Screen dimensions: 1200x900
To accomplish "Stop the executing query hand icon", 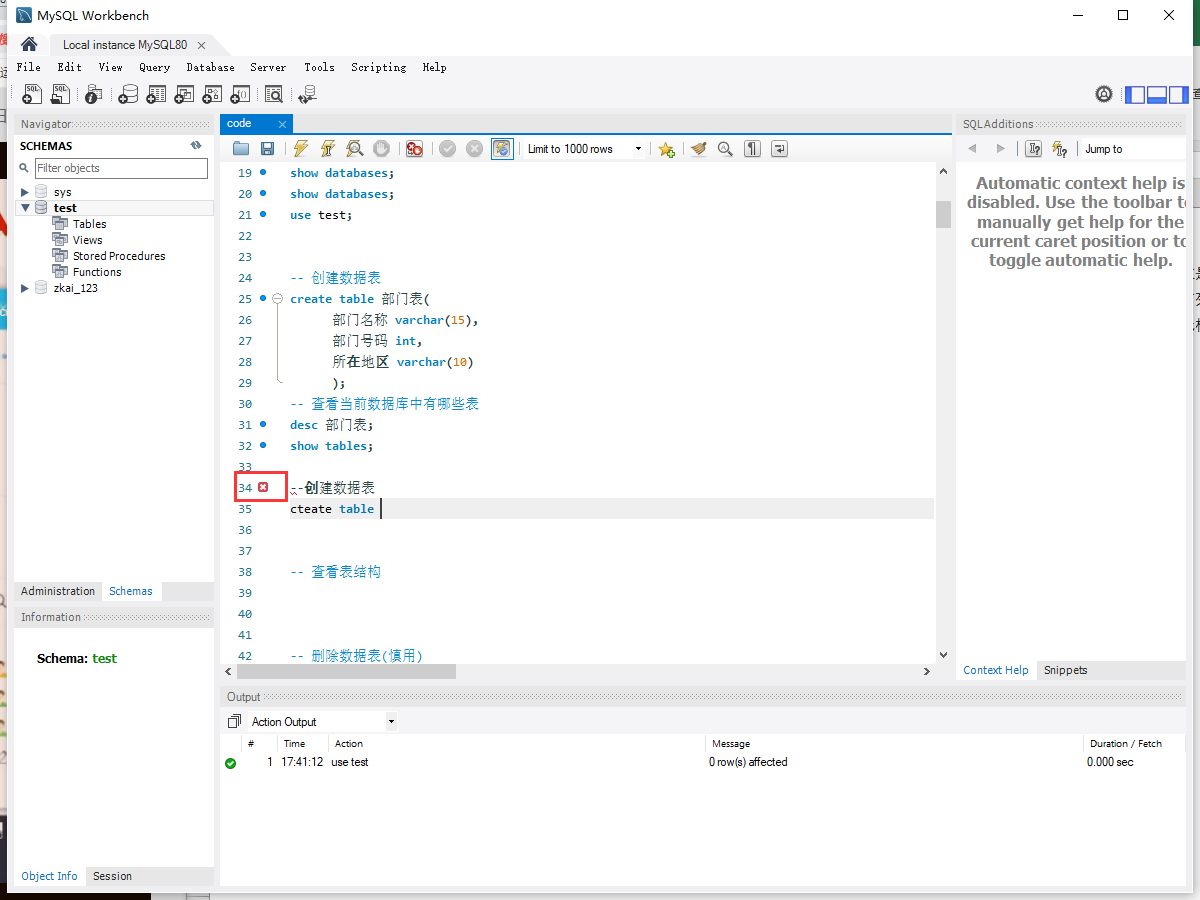I will point(381,149).
